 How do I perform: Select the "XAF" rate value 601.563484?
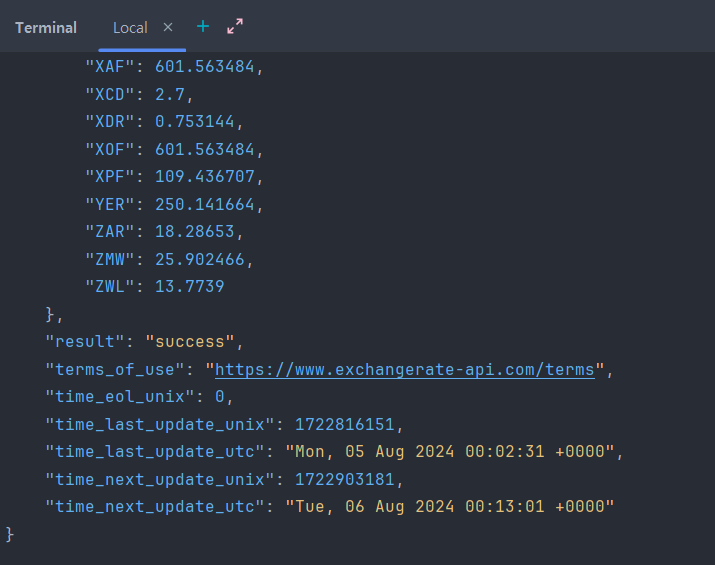(204, 67)
